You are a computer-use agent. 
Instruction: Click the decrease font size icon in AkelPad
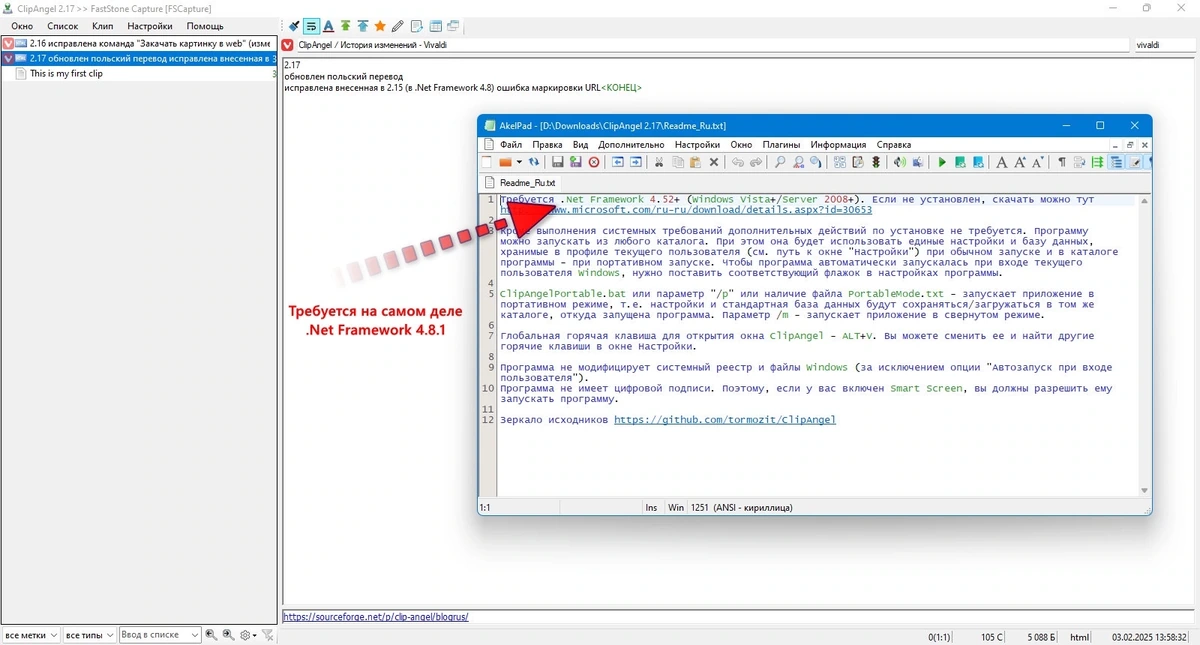click(x=1038, y=162)
